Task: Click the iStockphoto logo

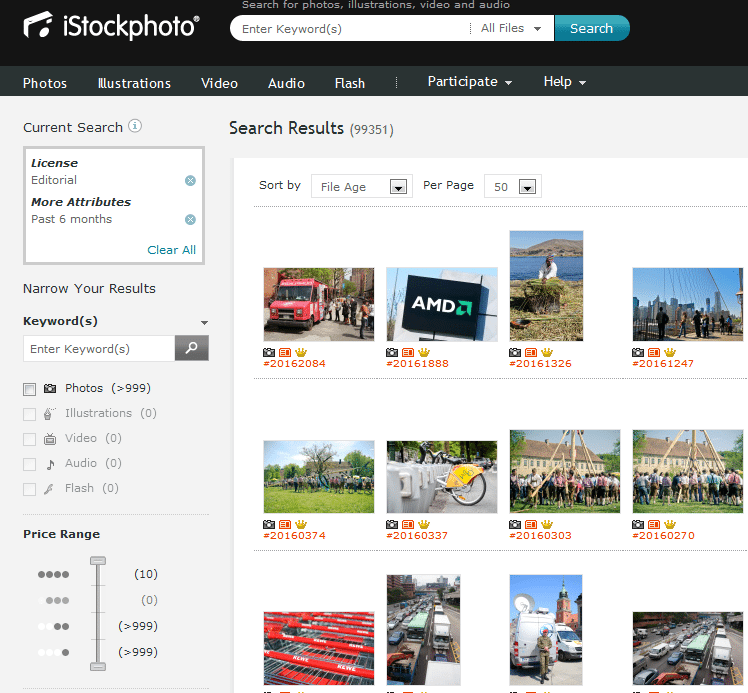Action: pos(111,26)
